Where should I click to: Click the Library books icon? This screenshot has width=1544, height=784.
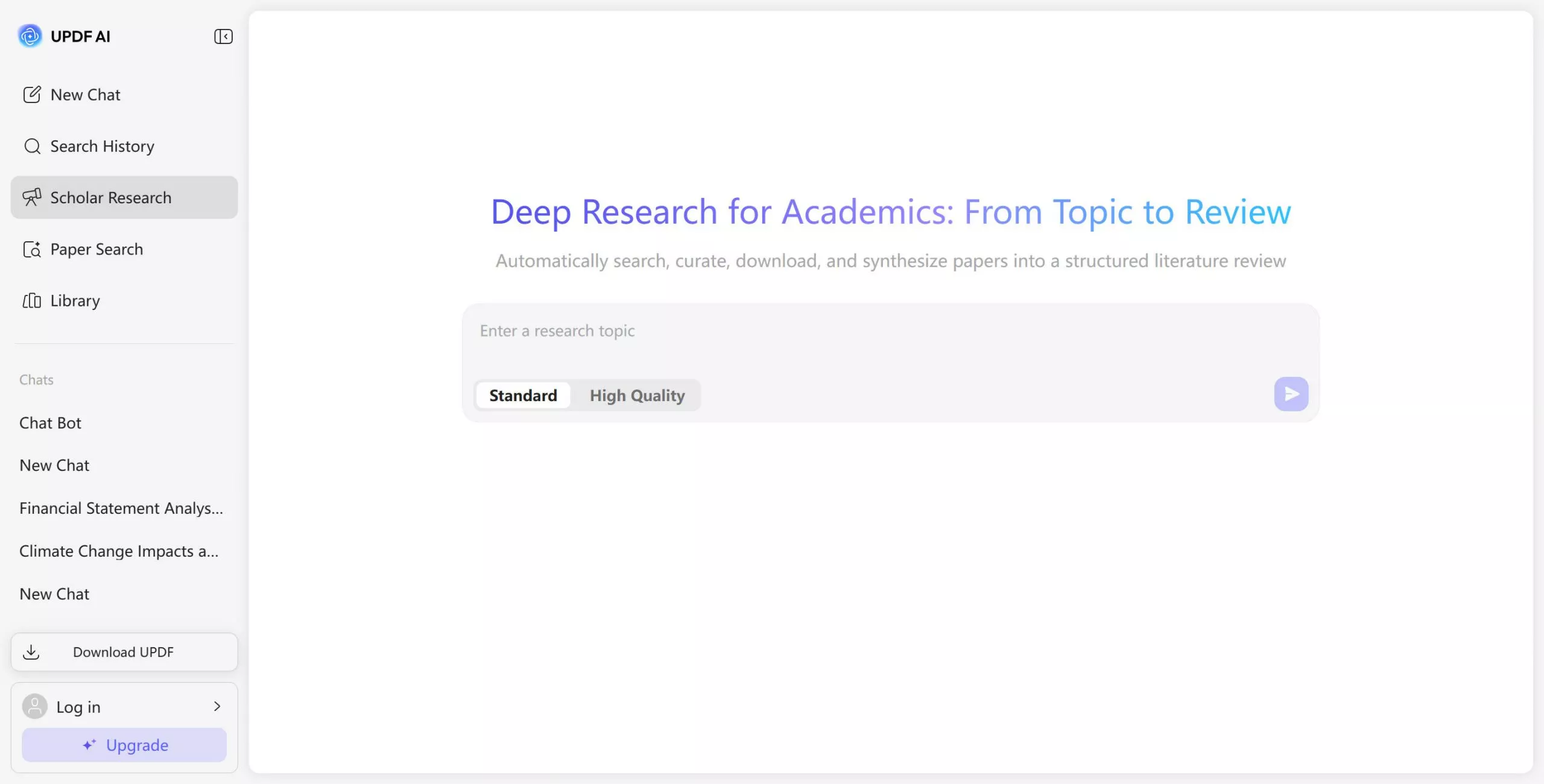click(32, 300)
